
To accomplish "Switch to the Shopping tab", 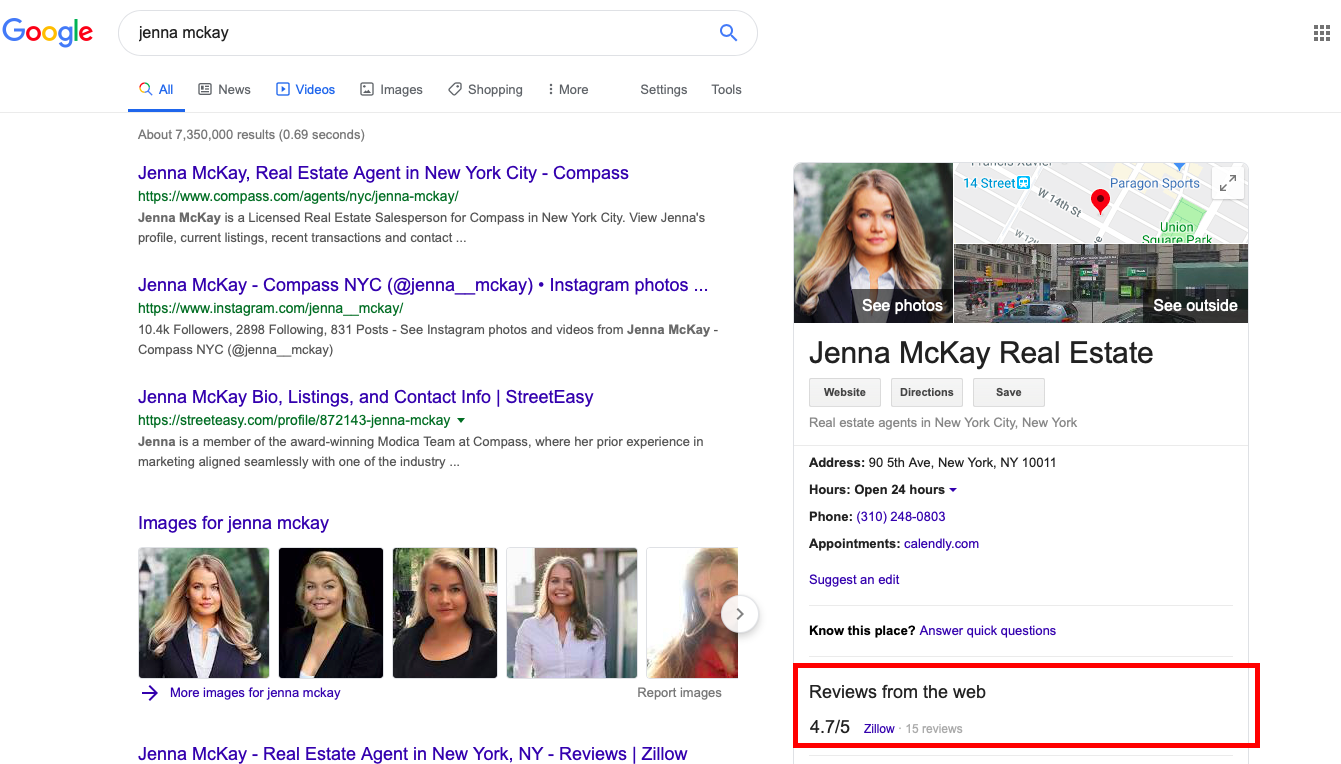I will [485, 89].
